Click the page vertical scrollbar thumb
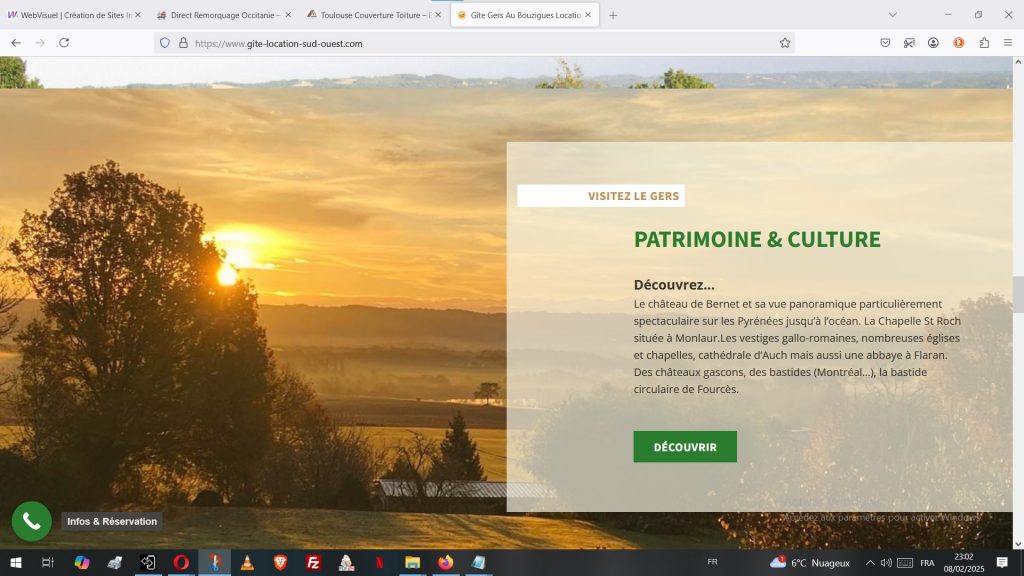This screenshot has height=576, width=1024. (1017, 298)
